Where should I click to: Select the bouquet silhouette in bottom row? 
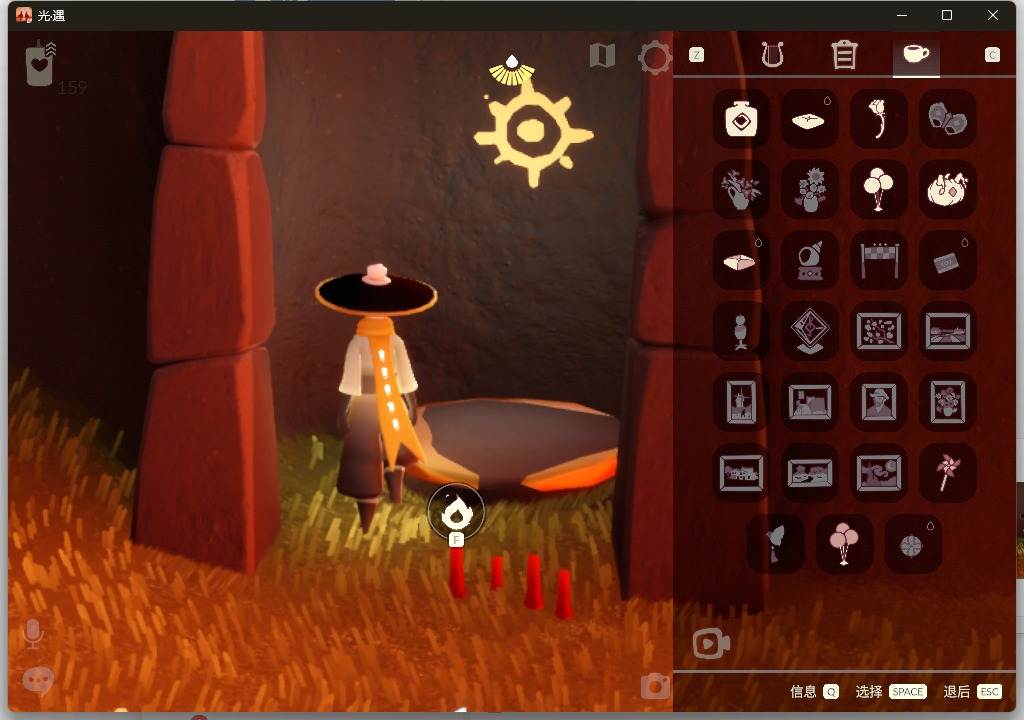pyautogui.click(x=775, y=543)
